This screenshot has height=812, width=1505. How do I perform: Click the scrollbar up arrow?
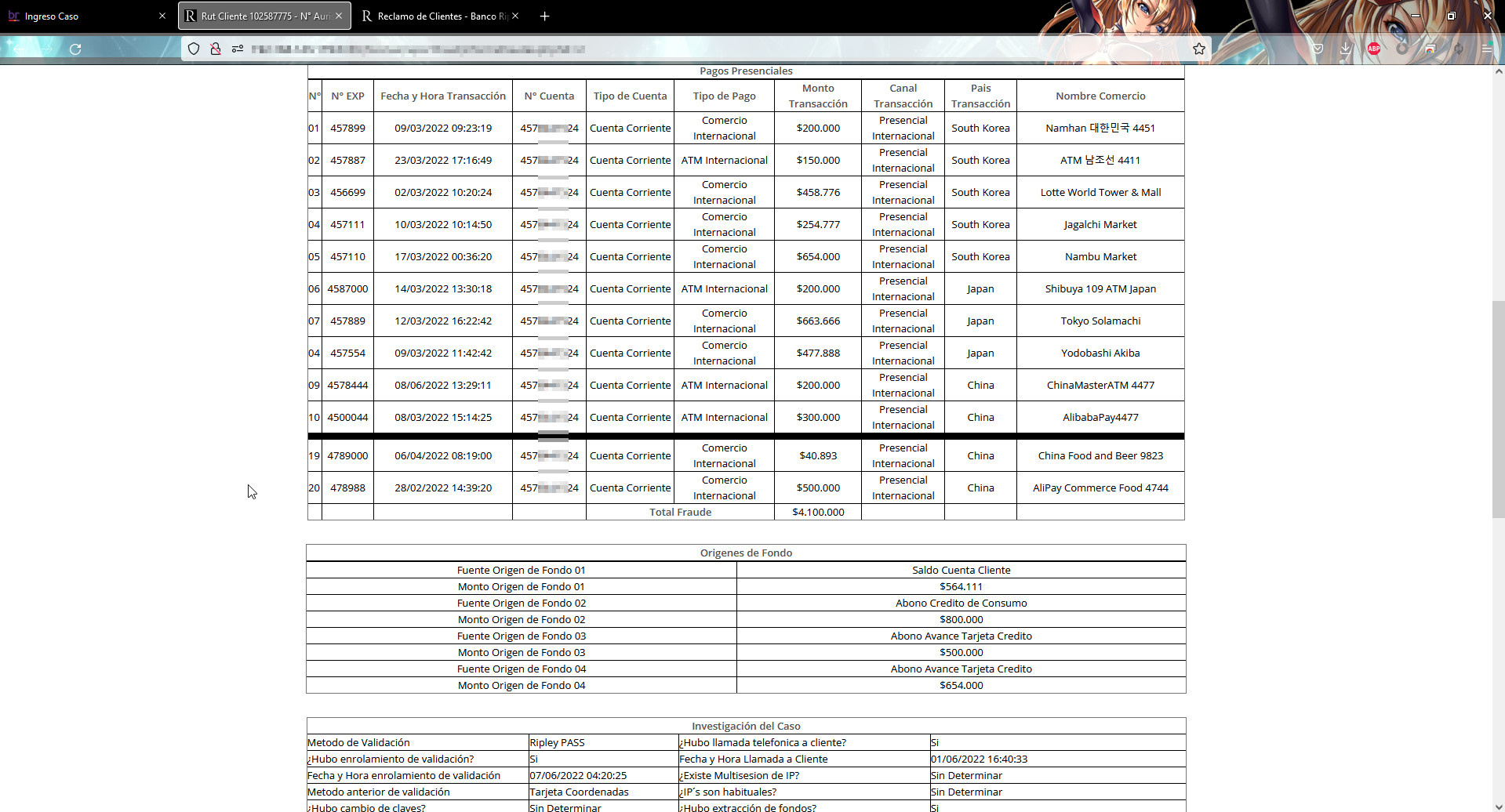coord(1498,71)
